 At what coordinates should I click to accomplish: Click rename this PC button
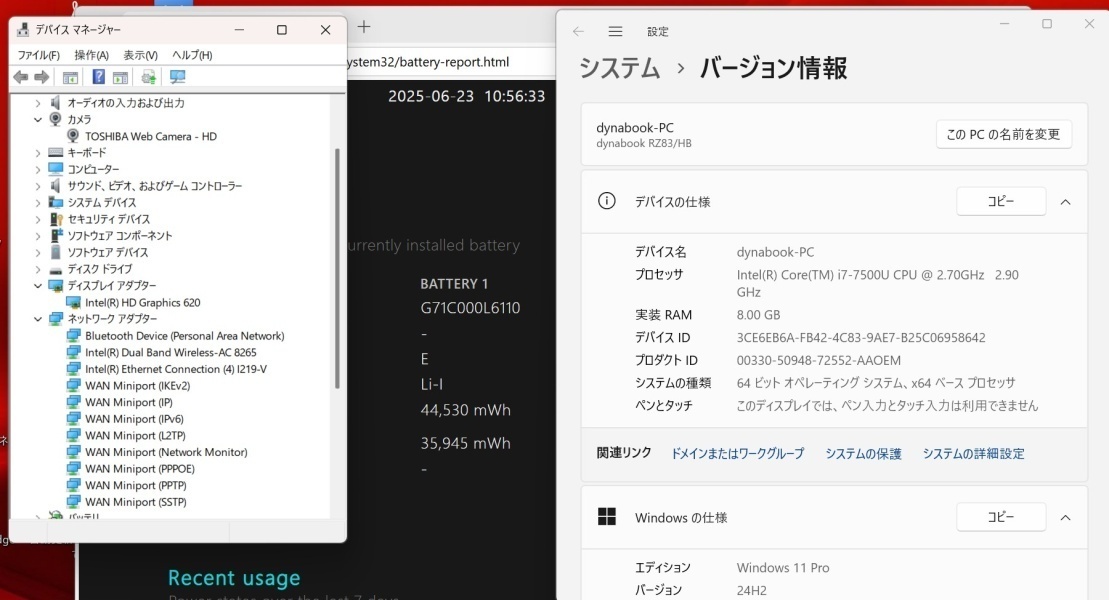(1003, 134)
